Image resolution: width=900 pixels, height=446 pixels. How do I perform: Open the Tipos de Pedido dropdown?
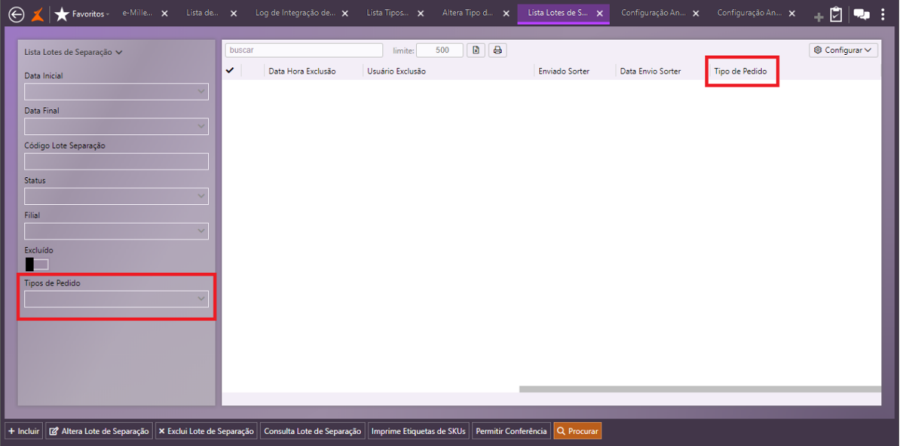click(x=116, y=298)
